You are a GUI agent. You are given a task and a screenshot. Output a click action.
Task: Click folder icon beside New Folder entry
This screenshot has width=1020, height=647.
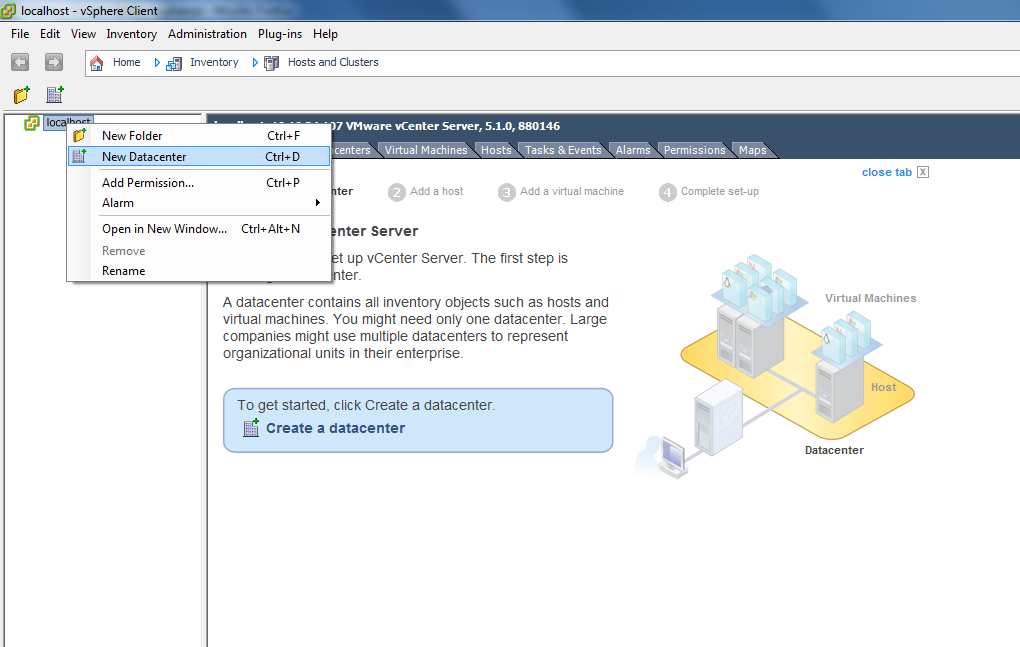[79, 135]
